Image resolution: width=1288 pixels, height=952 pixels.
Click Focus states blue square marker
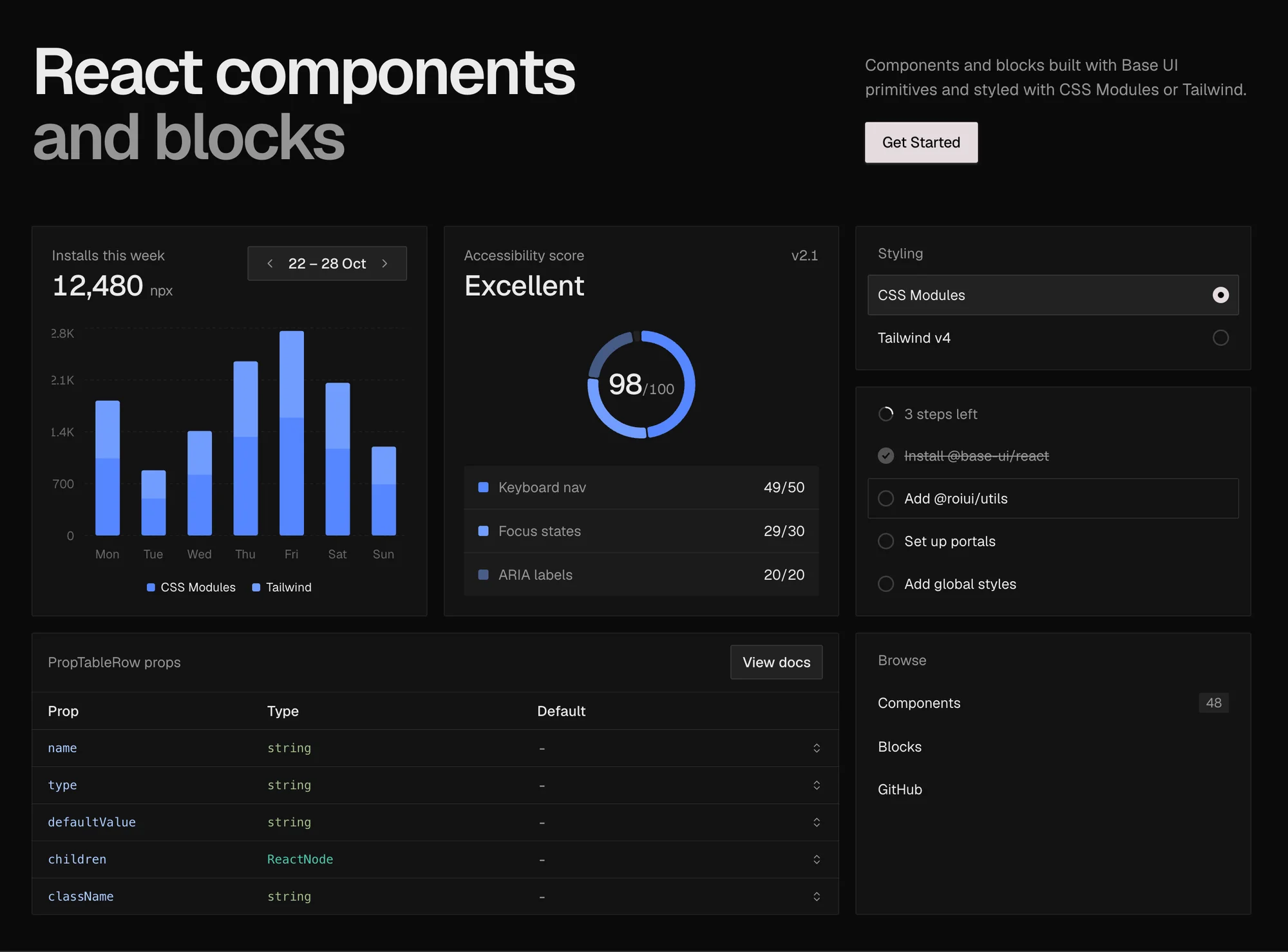coord(483,531)
